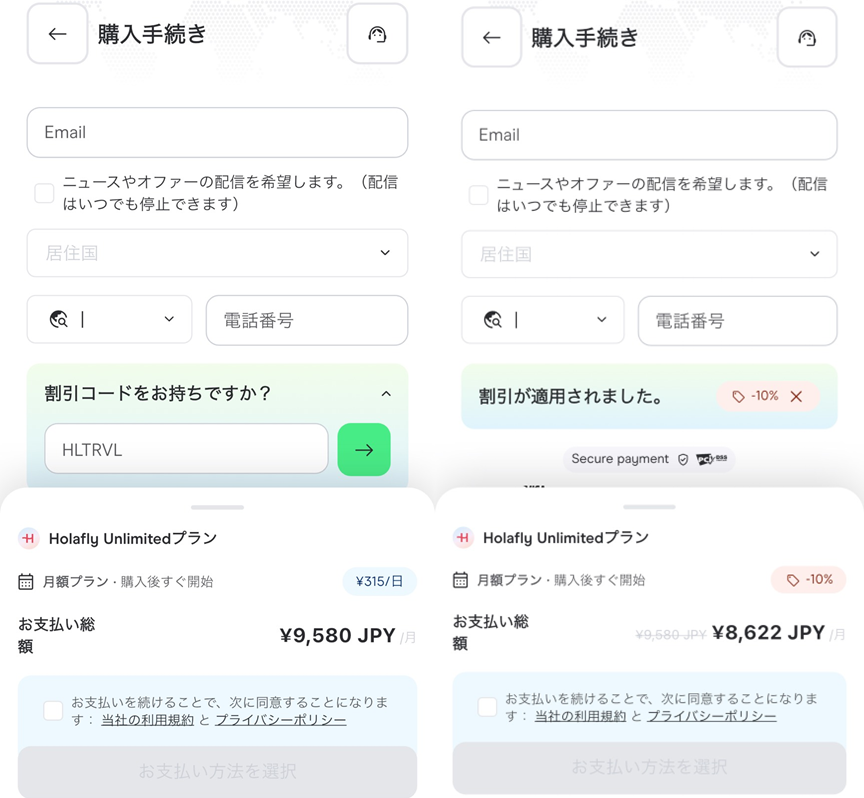Viewport: 864px width, 798px height.
Task: Tap the ¥315/日 price badge
Action: (x=379, y=581)
